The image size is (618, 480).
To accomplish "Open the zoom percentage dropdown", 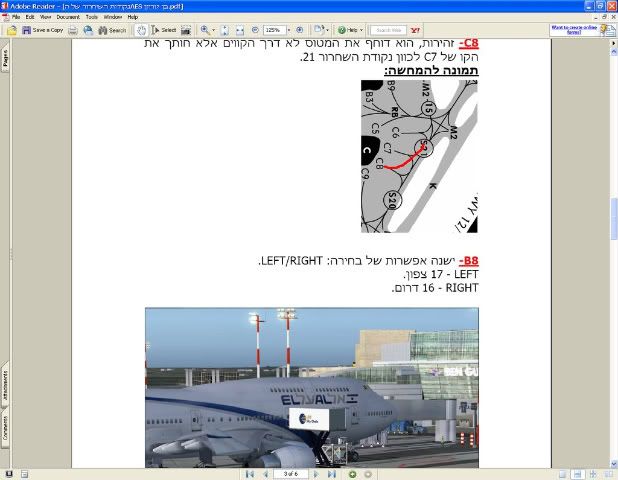I will (287, 30).
